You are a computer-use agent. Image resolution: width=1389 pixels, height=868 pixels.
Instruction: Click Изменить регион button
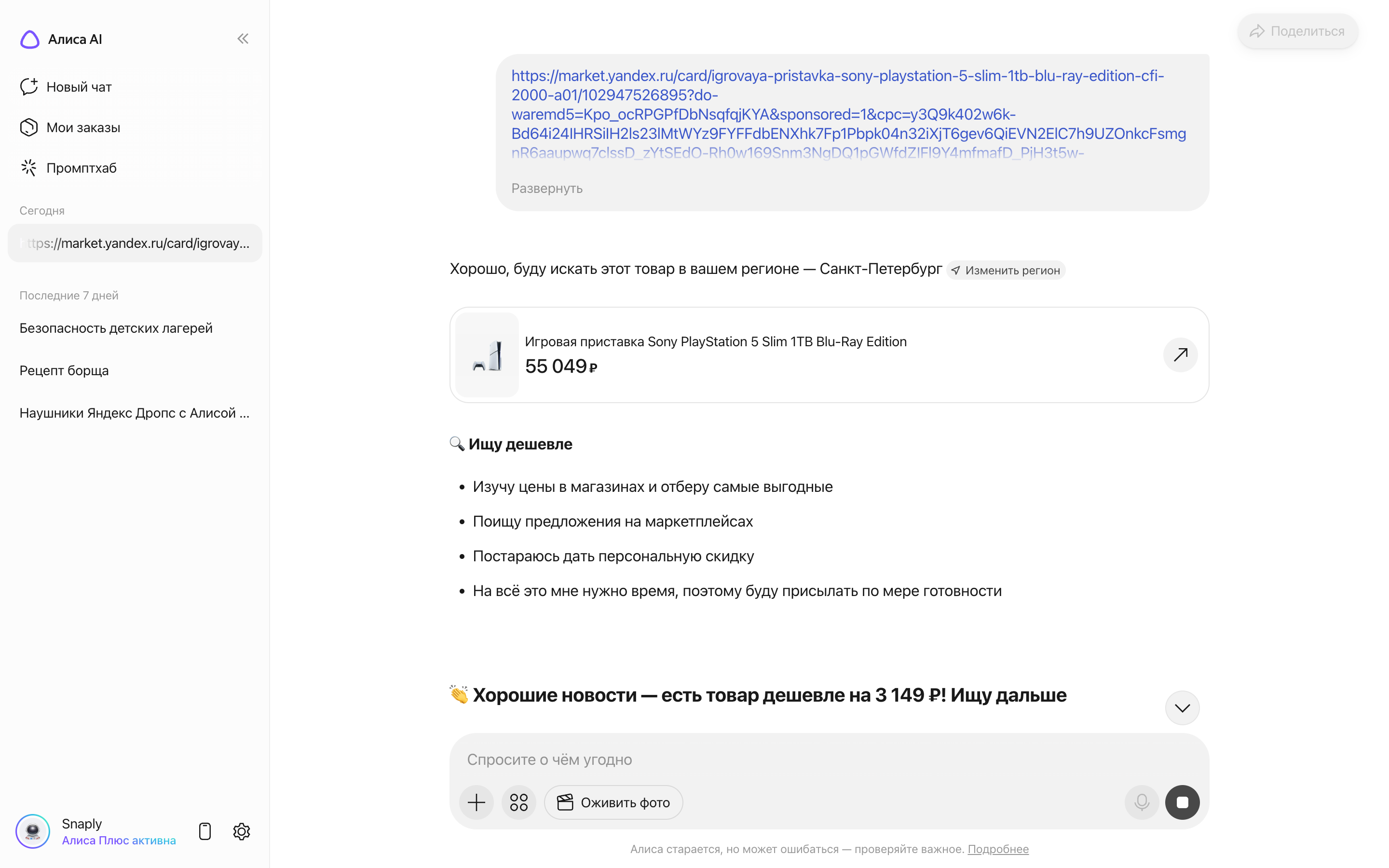(1006, 270)
